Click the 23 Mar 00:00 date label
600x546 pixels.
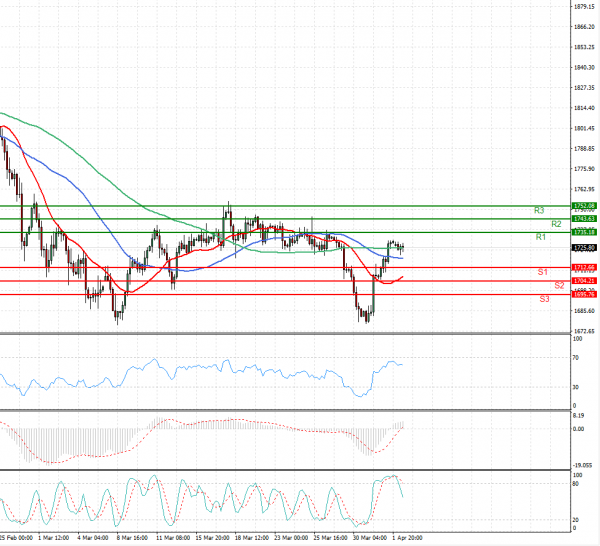pos(291,538)
